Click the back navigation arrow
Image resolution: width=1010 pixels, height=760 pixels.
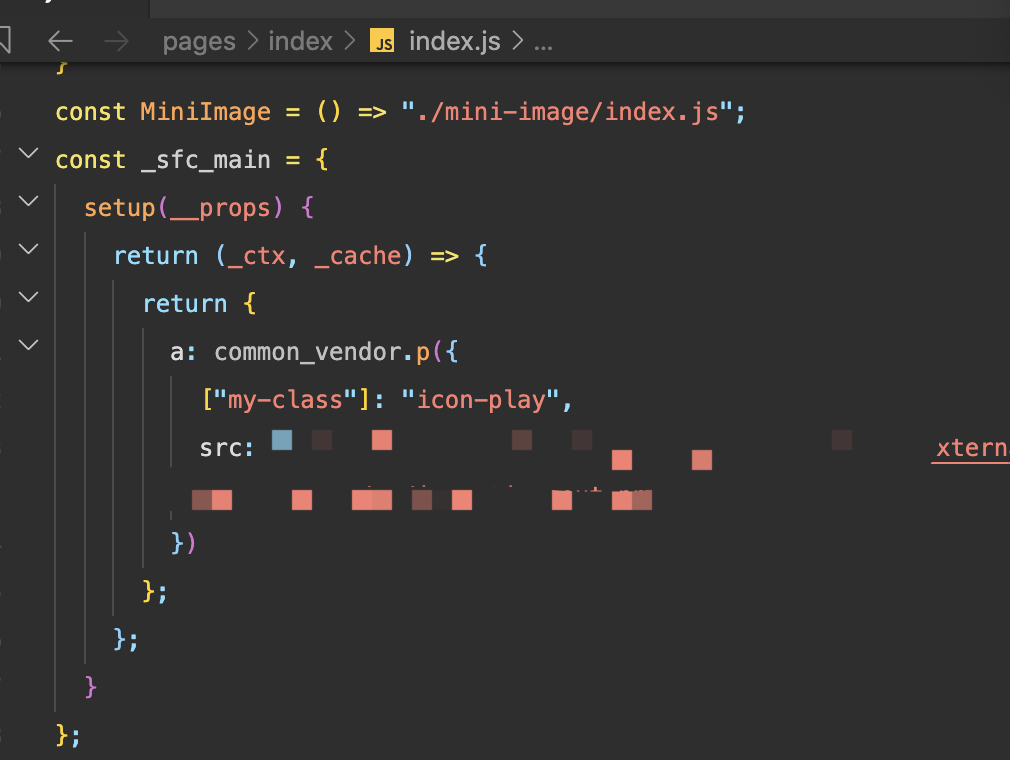pyautogui.click(x=60, y=41)
